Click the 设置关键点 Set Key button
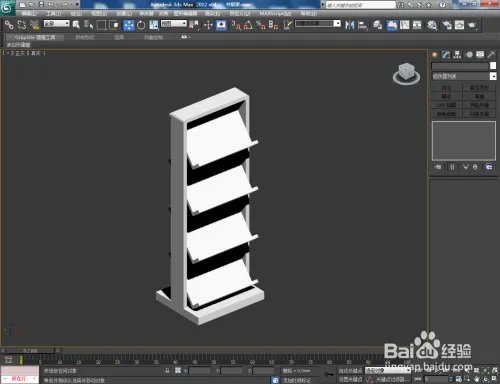 350,379
